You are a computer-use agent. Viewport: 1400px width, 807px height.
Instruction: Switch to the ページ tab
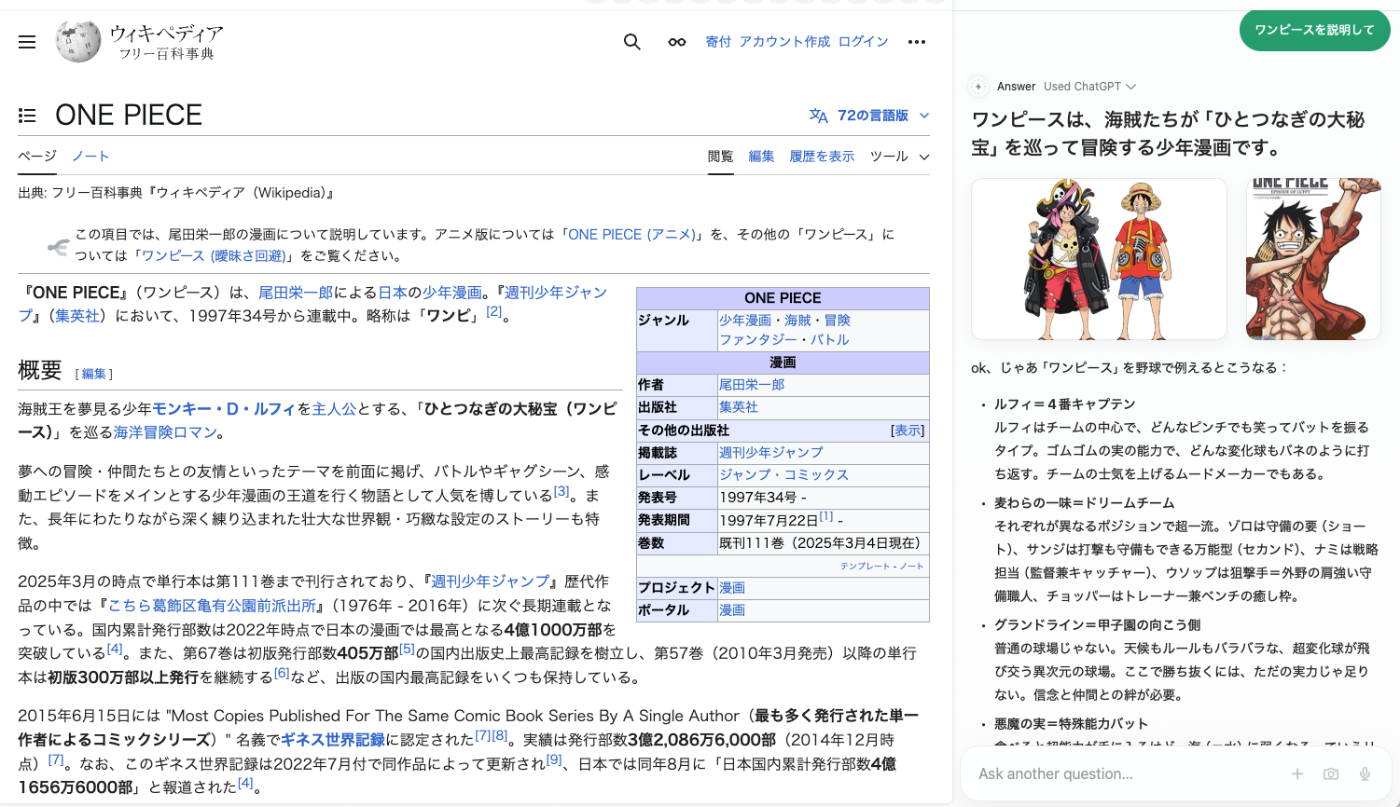[37, 156]
